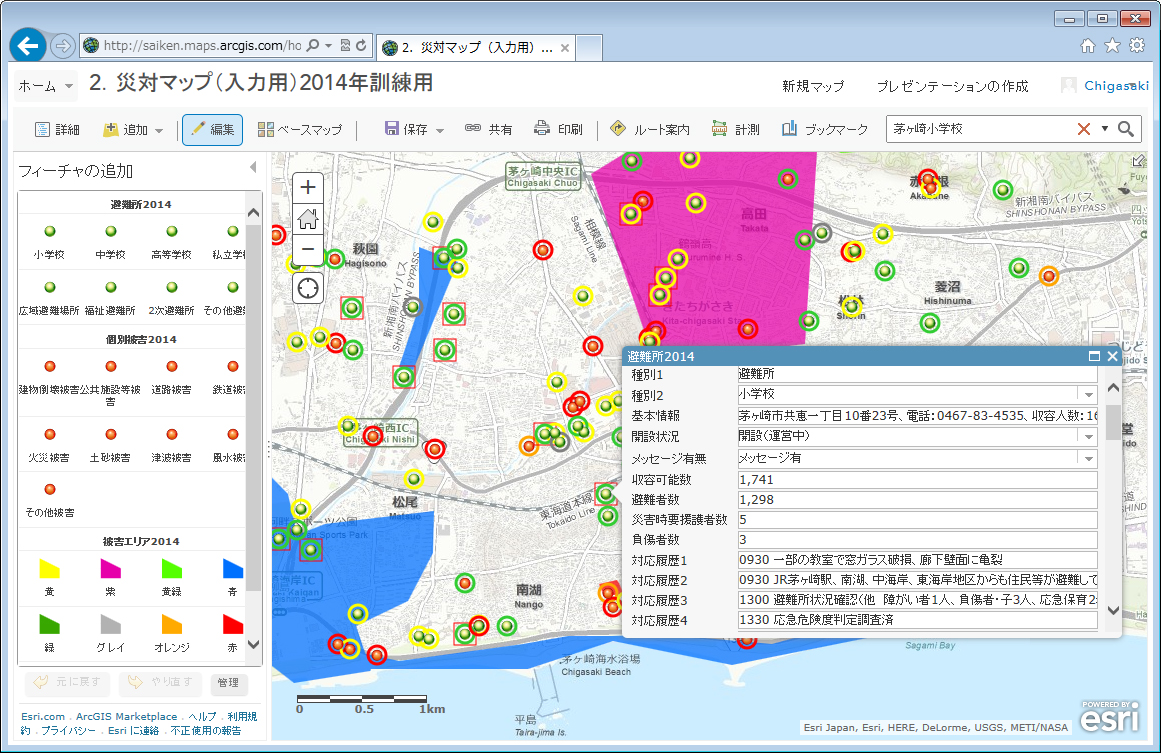The width and height of the screenshot is (1161, 753).
Task: Select the 紫 purple area swatch
Action: pyautogui.click(x=110, y=570)
